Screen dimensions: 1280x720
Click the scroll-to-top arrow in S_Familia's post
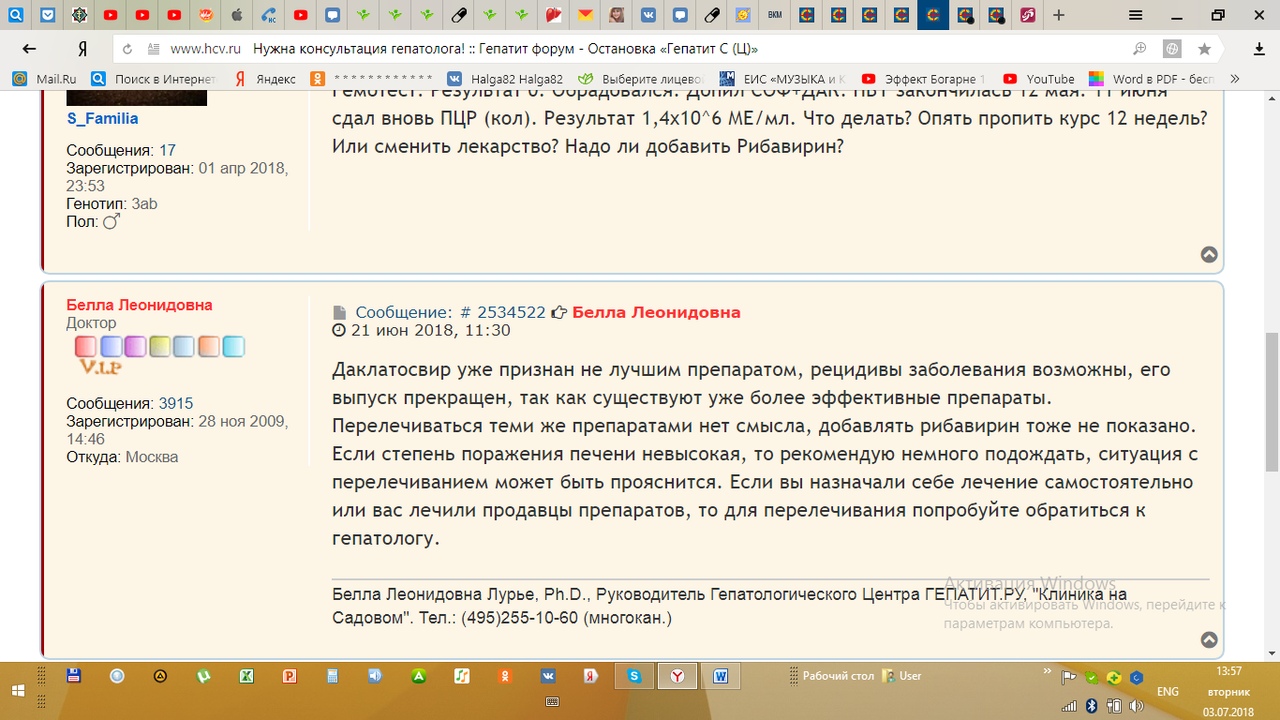coord(1209,255)
